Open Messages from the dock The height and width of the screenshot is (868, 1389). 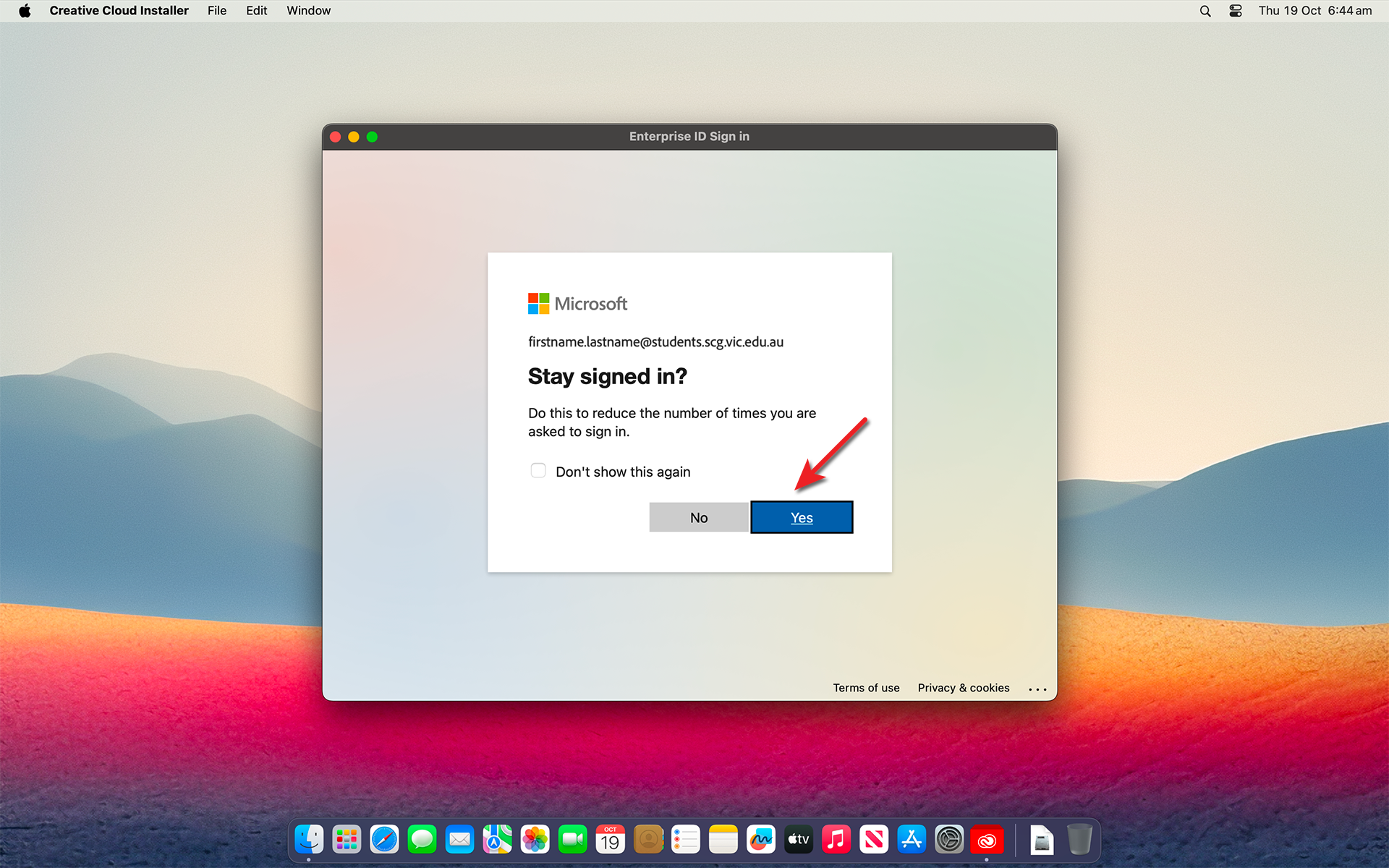(422, 840)
